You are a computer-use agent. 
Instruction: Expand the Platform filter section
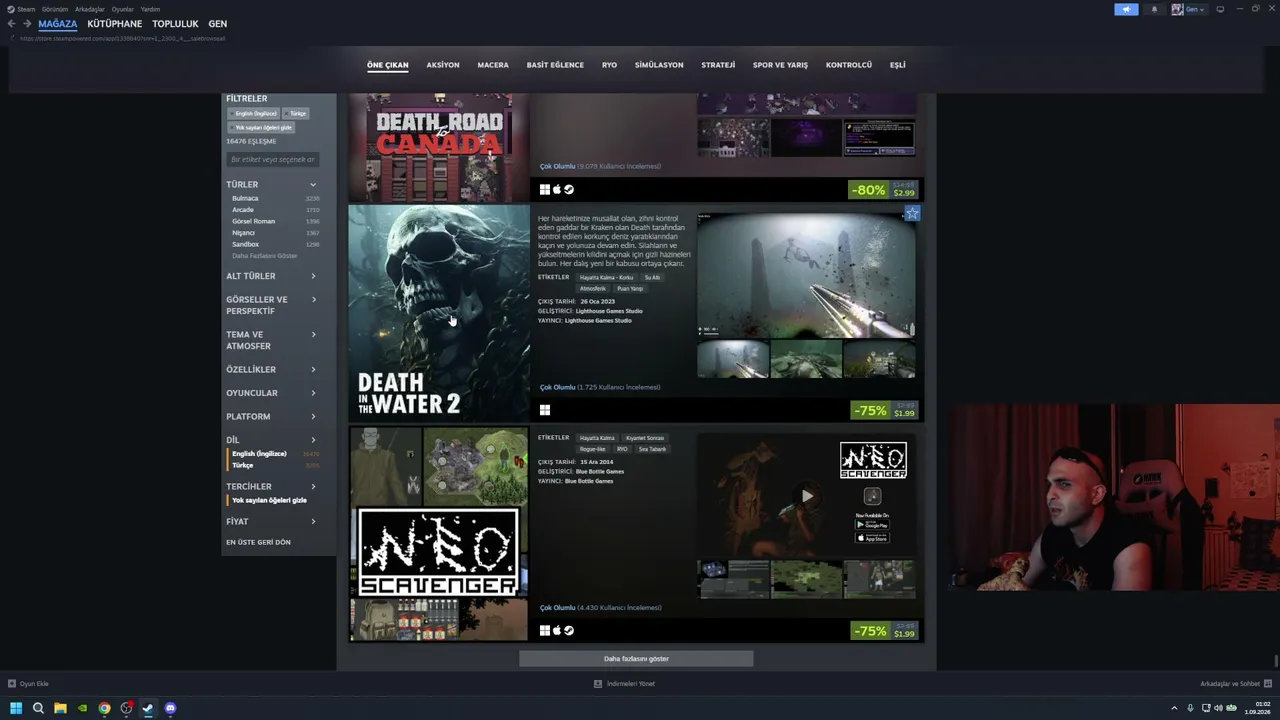(271, 416)
